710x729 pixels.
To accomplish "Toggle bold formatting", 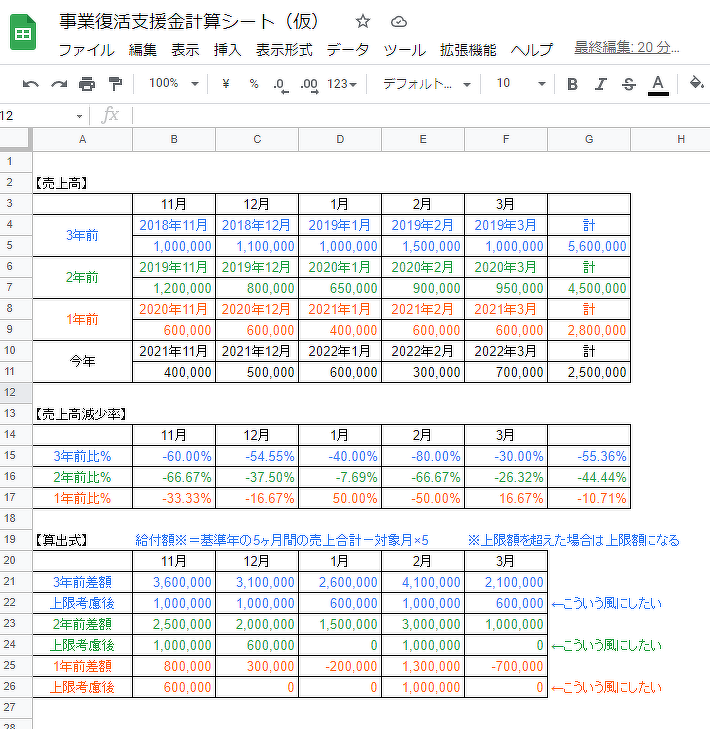I will tap(572, 84).
